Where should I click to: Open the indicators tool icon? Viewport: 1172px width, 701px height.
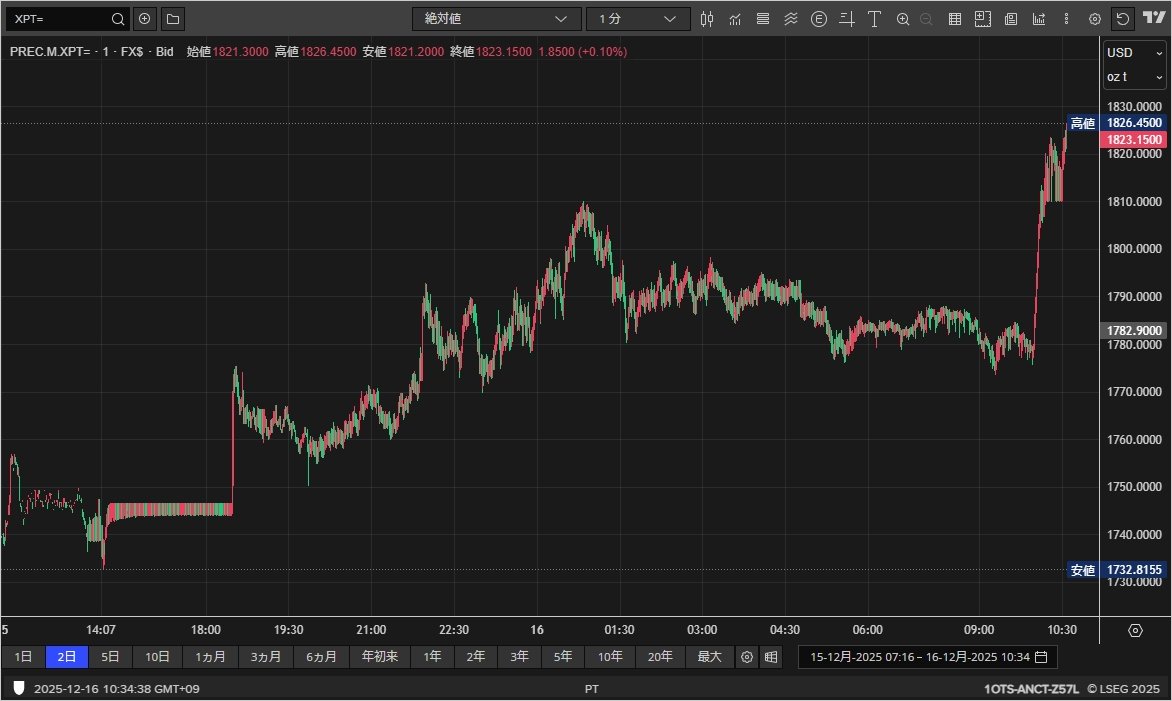734,18
